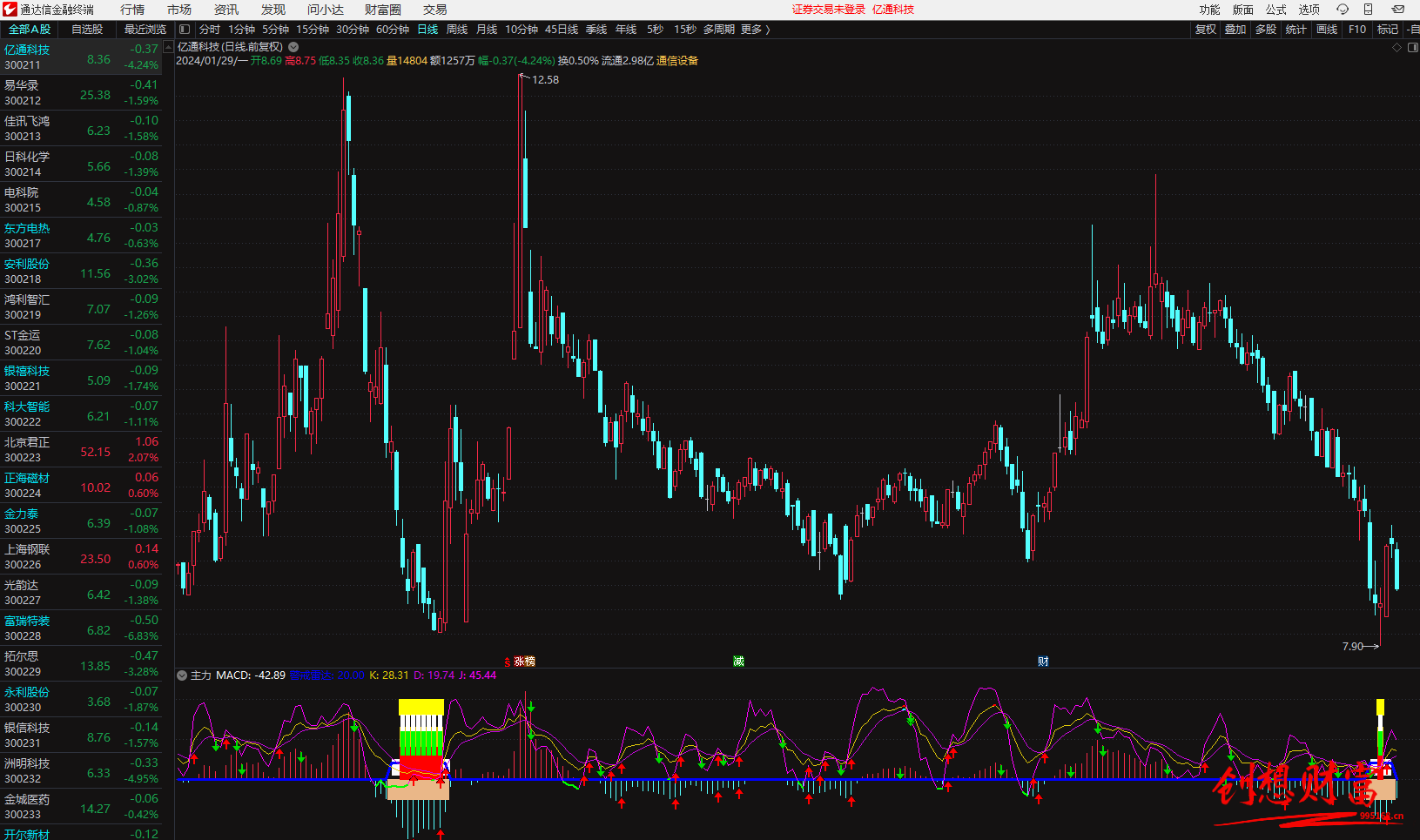Viewport: 1420px width, 840px height.
Task: Select the 月线 period
Action: point(487,30)
